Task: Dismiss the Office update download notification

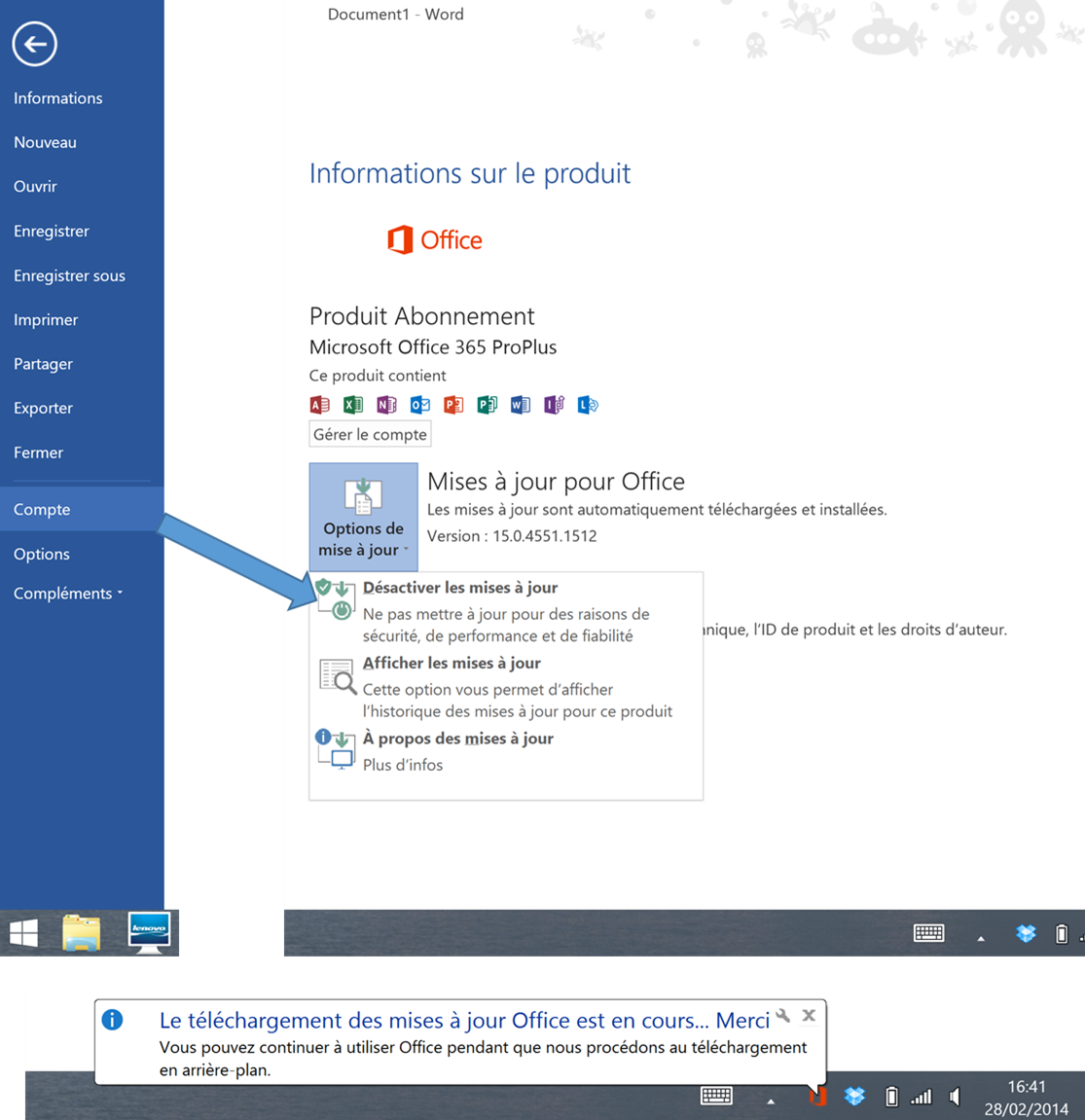Action: point(809,1015)
